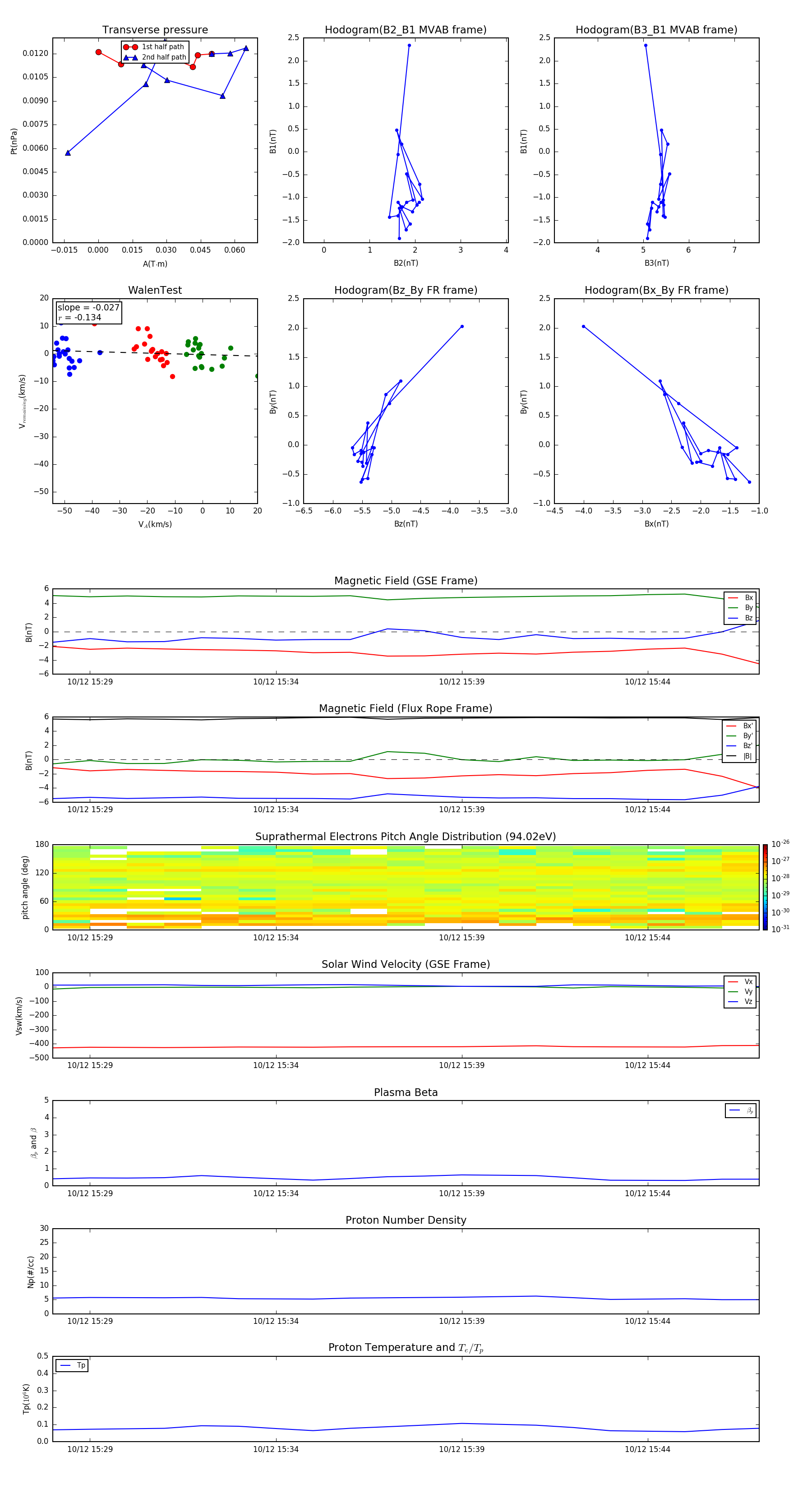Click the |B| legend entry in Flux Rope plot
The height and width of the screenshot is (1489, 812).
coord(739,756)
